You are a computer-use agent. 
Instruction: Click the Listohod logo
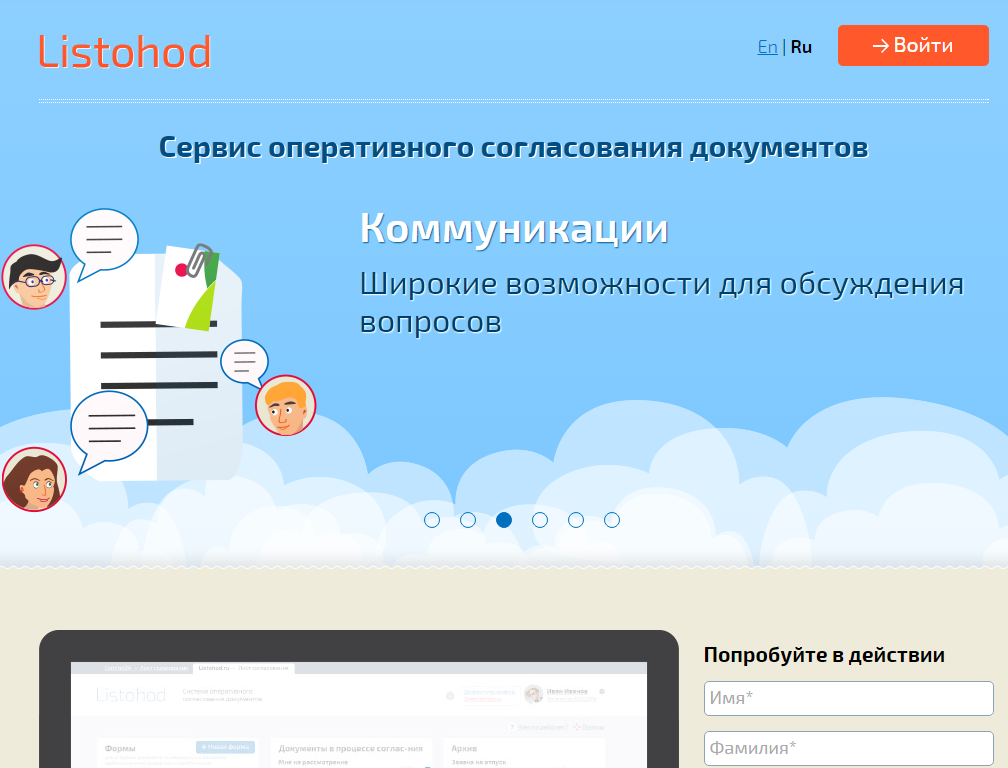125,51
